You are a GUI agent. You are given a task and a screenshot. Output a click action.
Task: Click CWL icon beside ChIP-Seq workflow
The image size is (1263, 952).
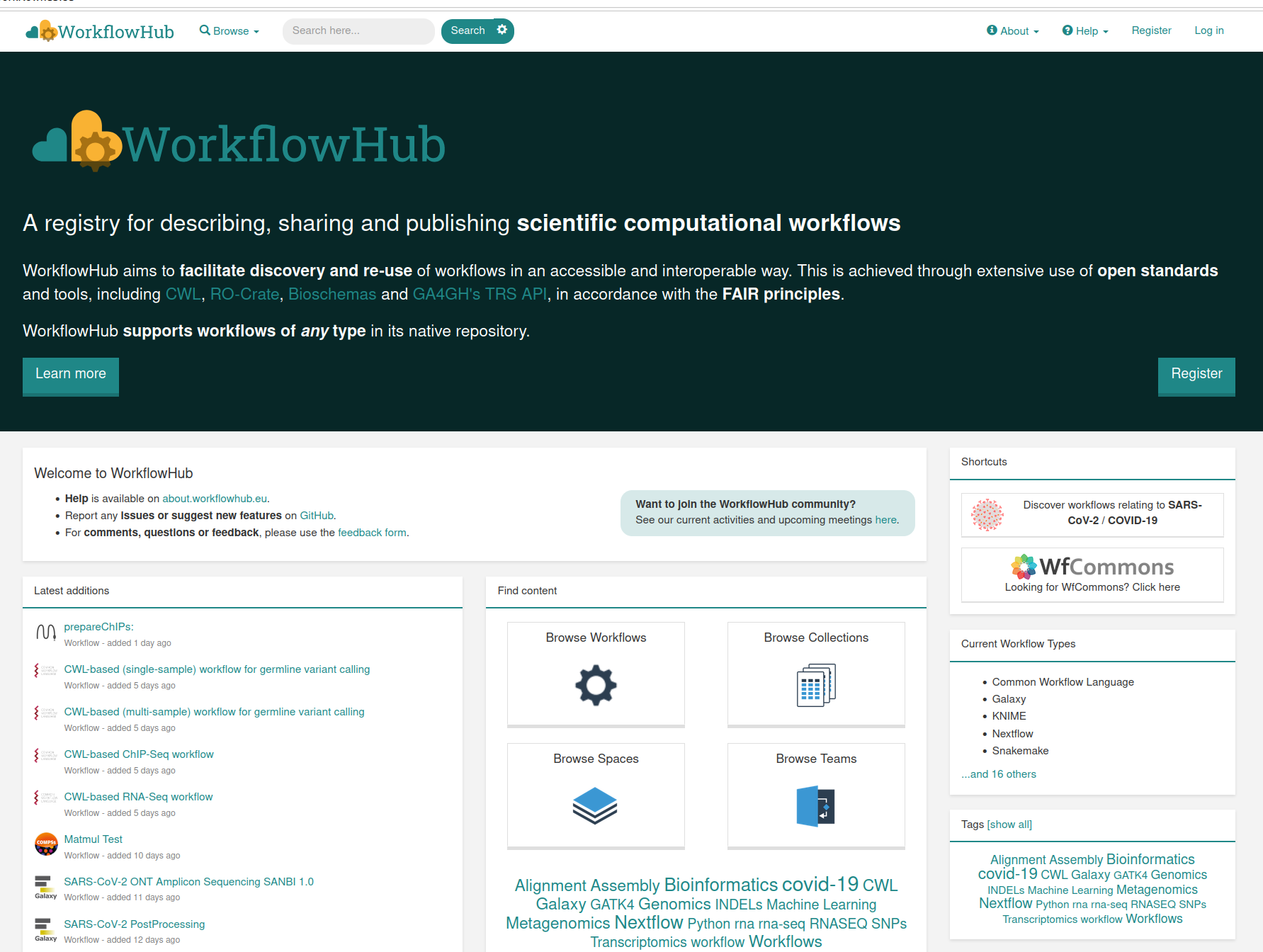[46, 756]
